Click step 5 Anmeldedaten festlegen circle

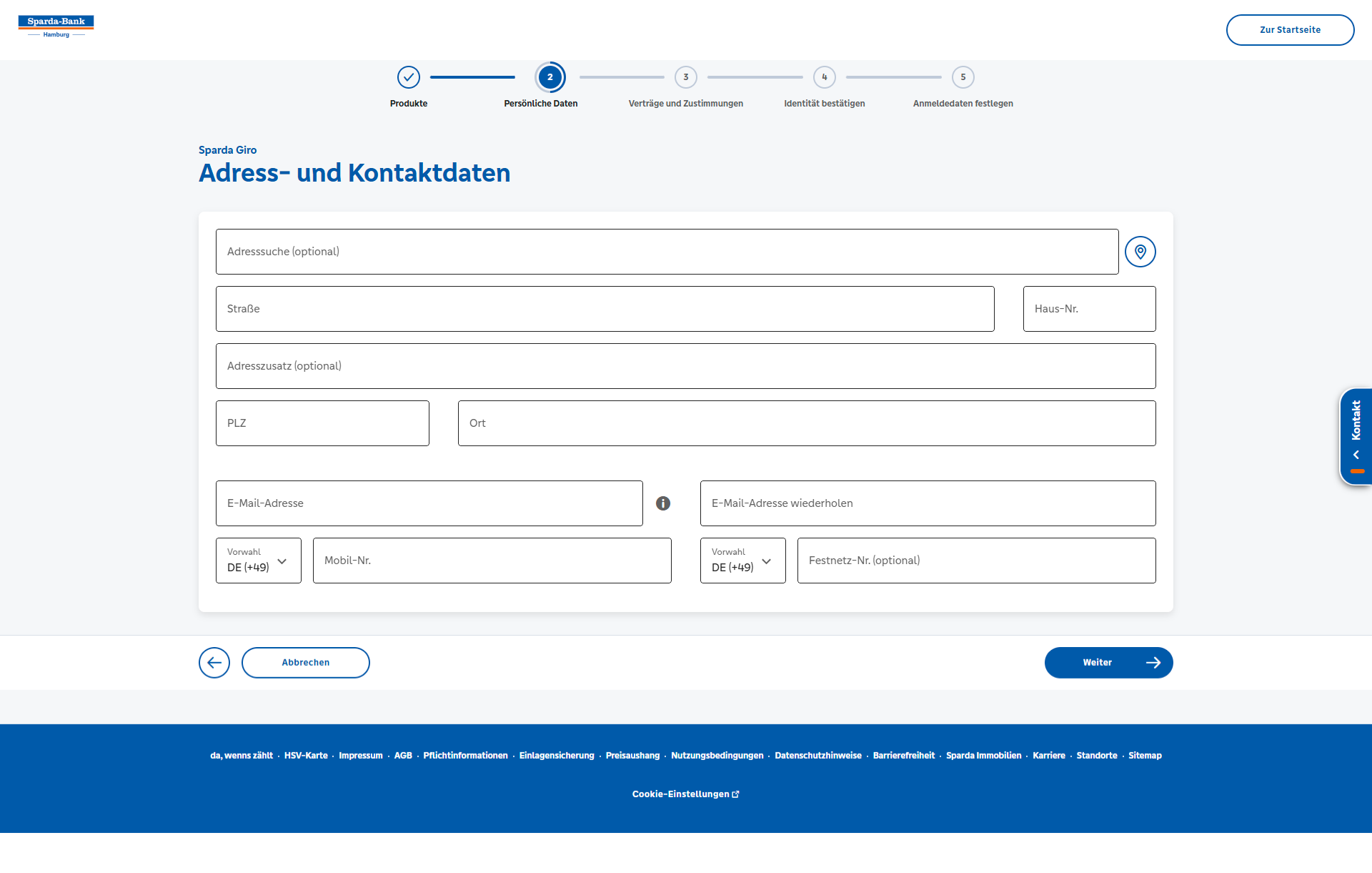(x=963, y=77)
